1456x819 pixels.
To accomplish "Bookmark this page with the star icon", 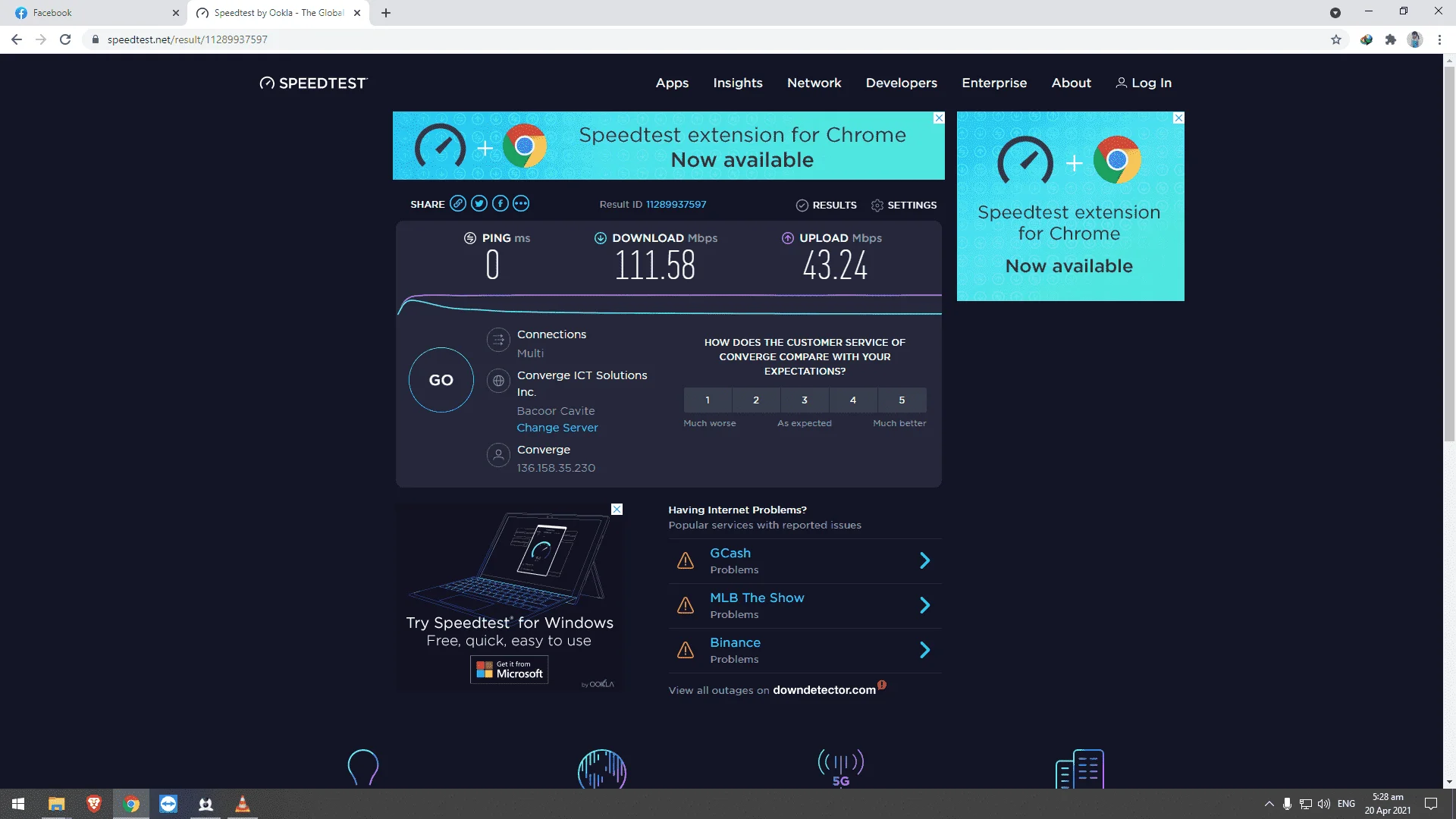I will point(1336,39).
